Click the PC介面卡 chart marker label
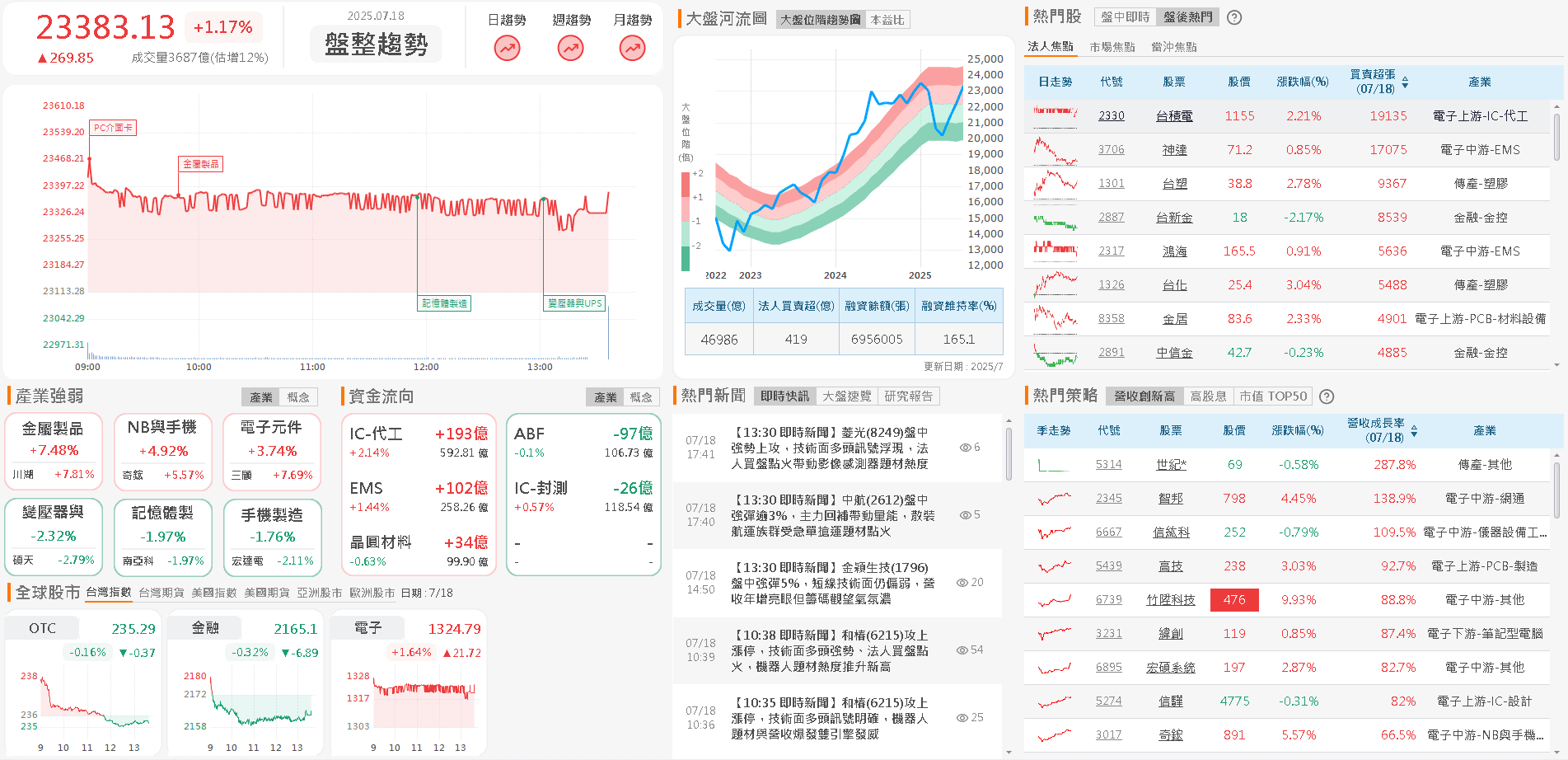This screenshot has width=1568, height=760. point(113,128)
